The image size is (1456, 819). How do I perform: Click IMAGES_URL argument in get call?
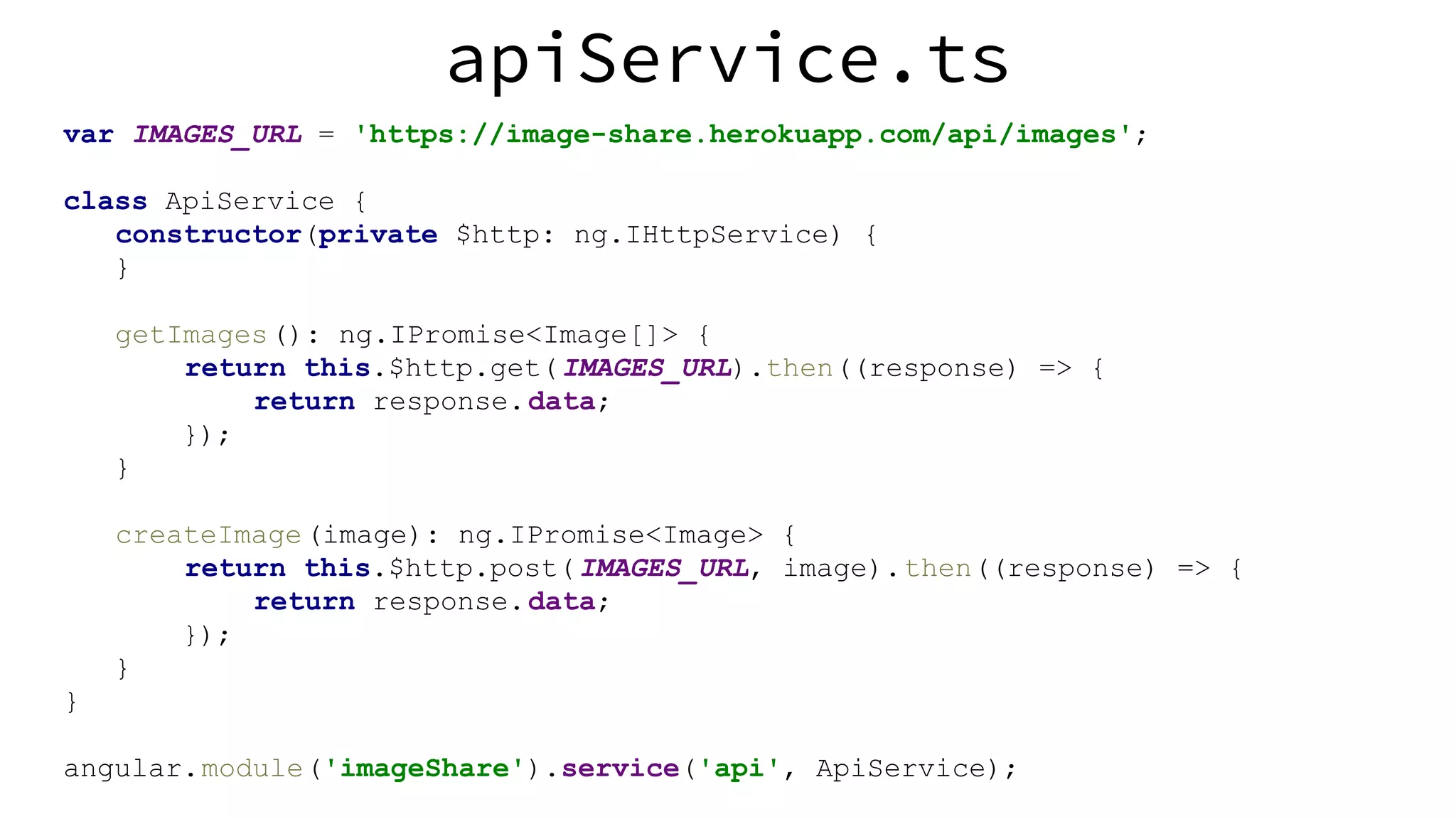pos(648,368)
